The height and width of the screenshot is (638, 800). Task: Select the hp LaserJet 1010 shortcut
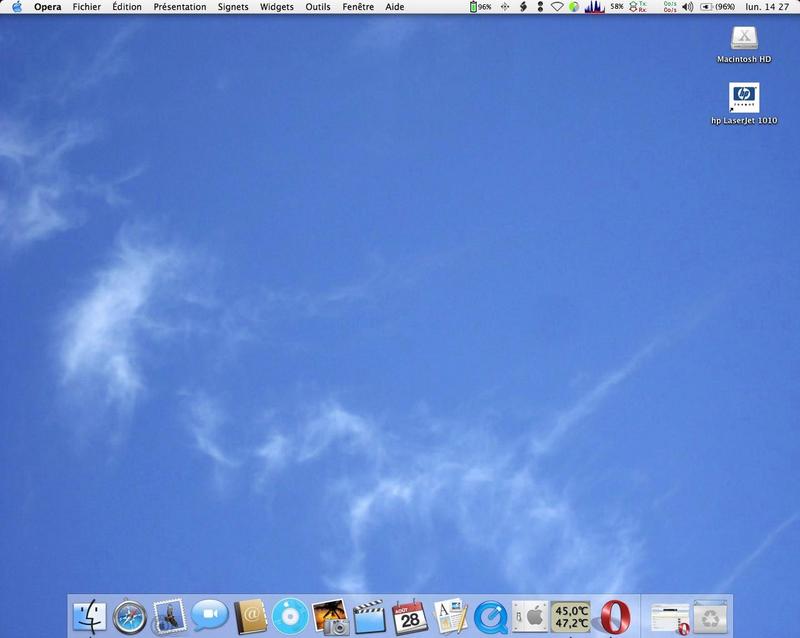[744, 97]
